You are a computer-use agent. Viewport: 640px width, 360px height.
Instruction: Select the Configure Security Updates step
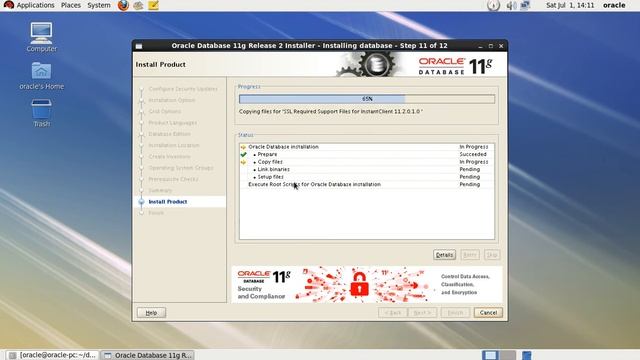pos(183,89)
